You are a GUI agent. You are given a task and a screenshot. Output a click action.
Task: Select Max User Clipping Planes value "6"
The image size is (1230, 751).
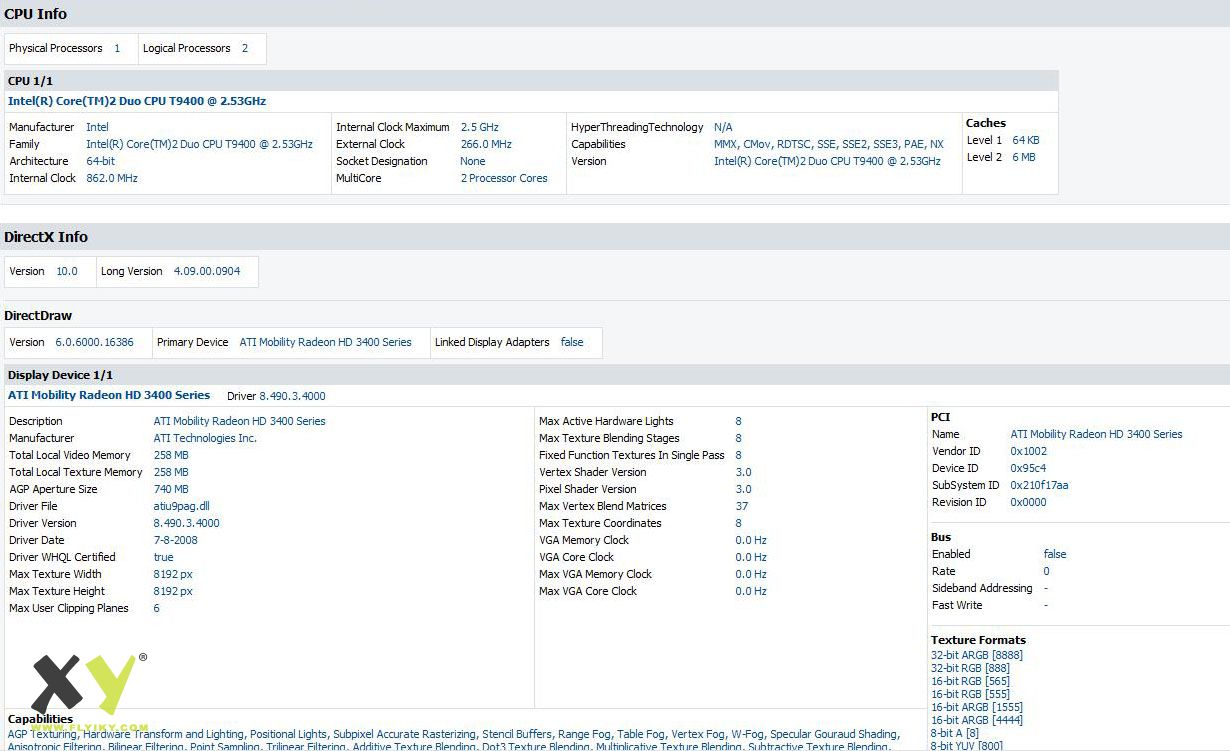157,608
